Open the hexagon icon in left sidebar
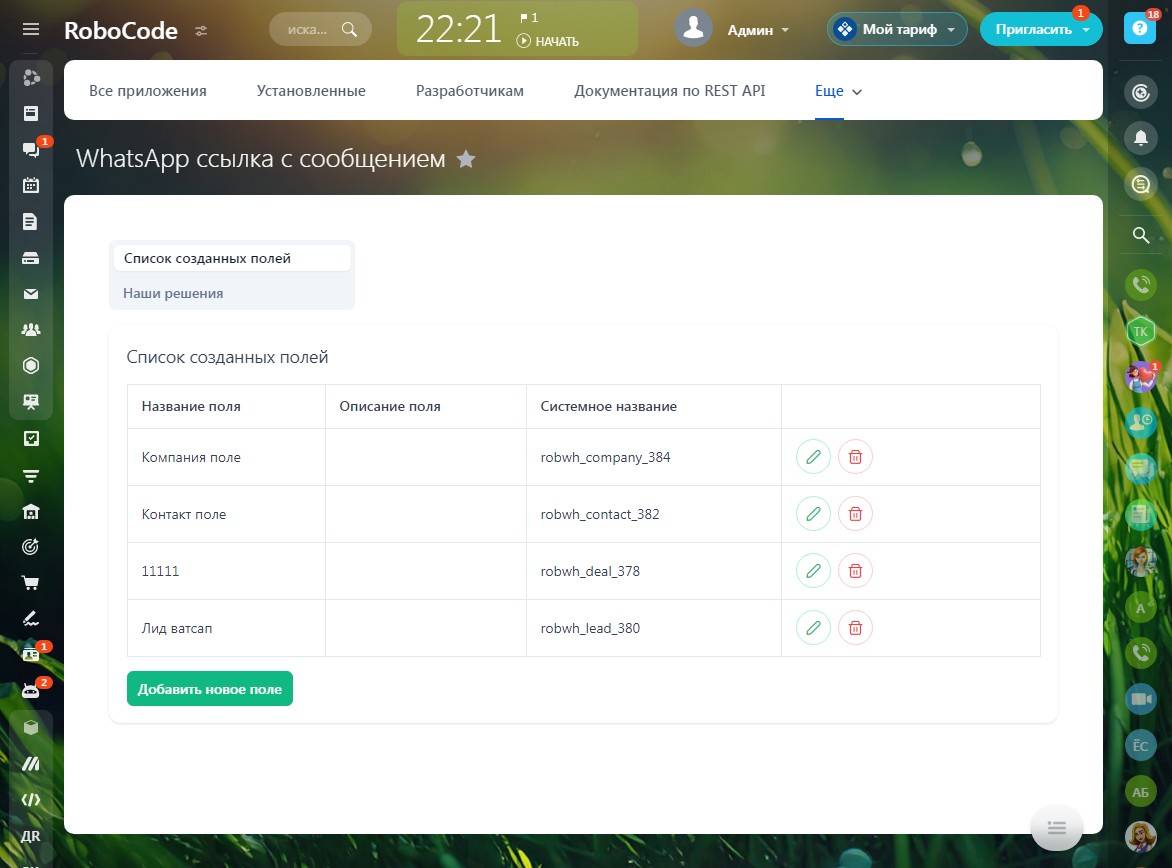 31,366
